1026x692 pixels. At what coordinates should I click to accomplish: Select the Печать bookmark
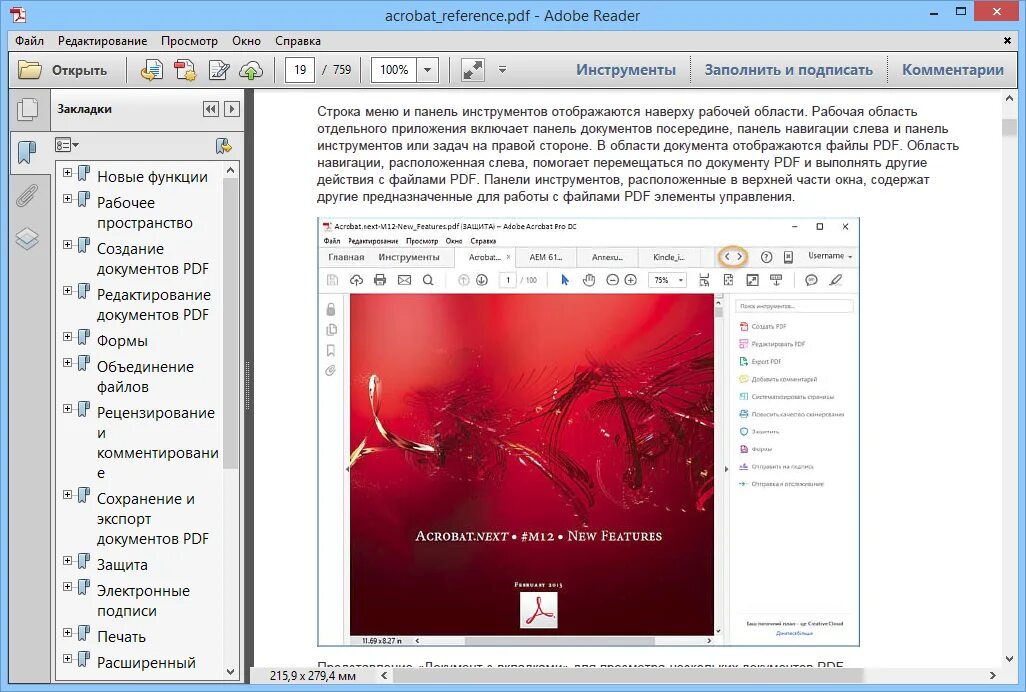pos(121,636)
